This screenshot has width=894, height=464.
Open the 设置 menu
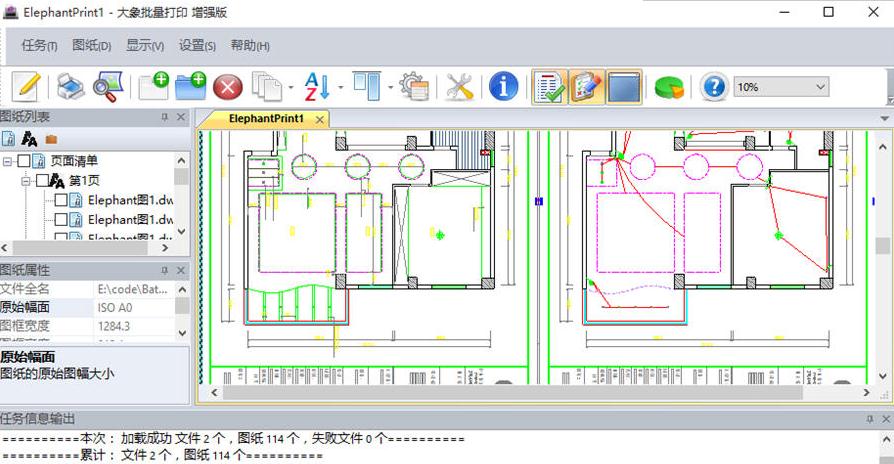coord(197,45)
